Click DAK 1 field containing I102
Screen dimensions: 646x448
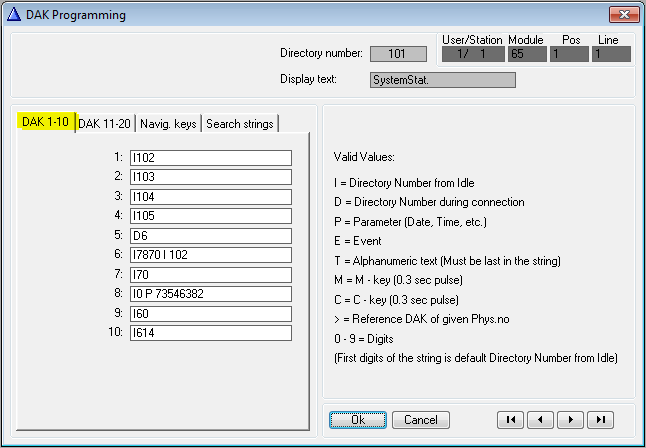209,158
